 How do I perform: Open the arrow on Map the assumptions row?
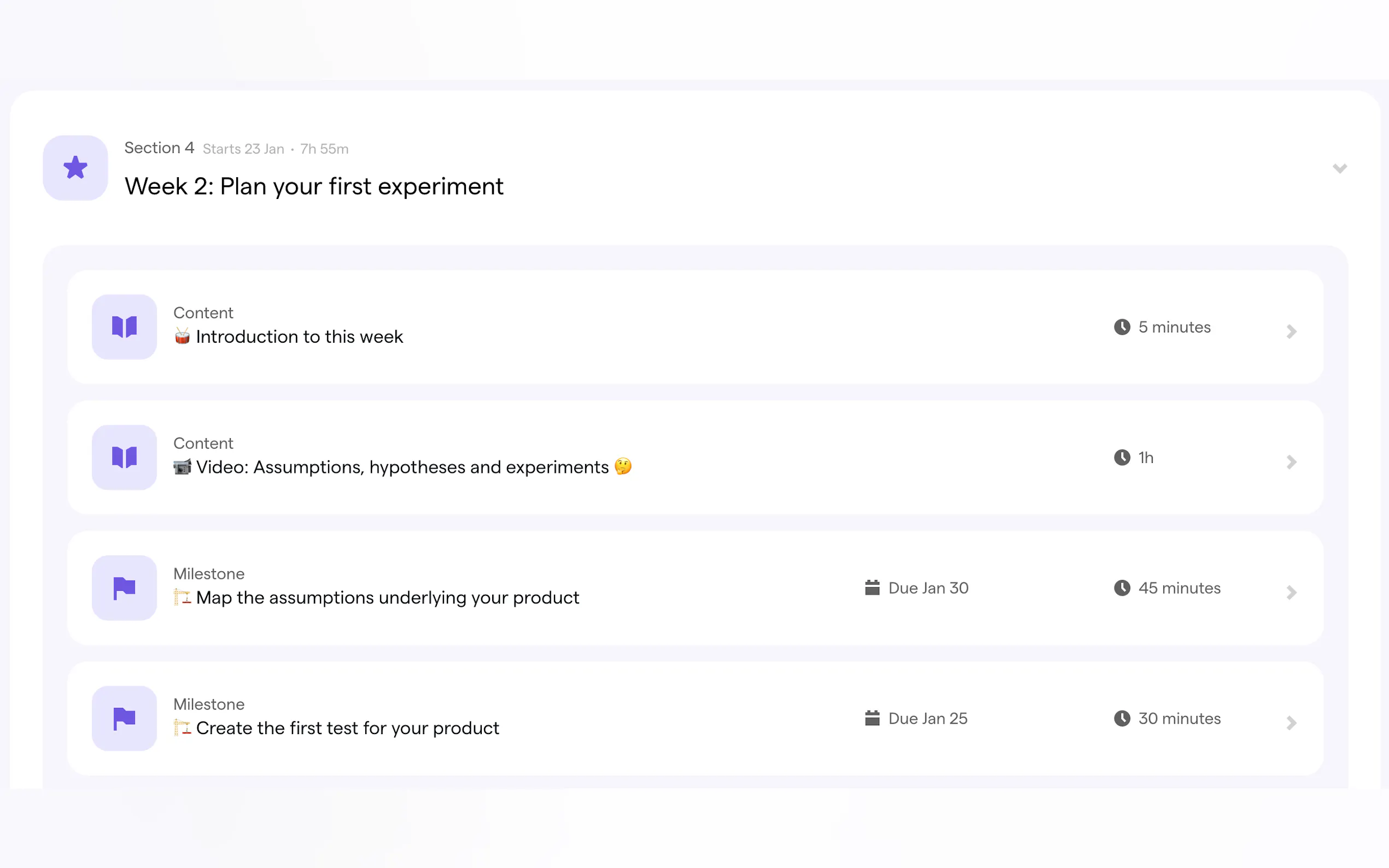click(x=1291, y=592)
